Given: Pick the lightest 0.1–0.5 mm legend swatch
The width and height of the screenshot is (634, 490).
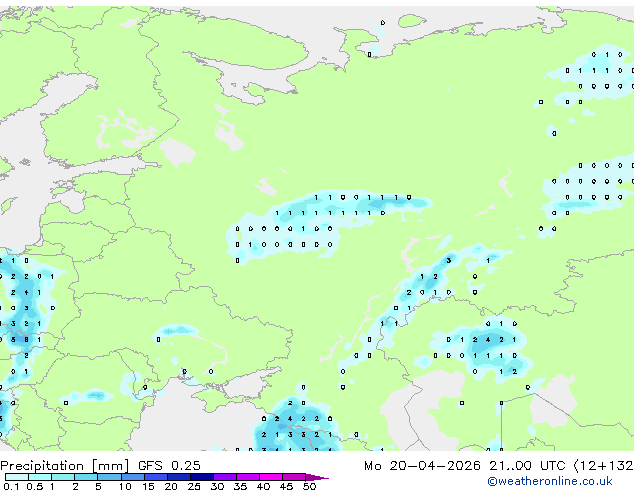Looking at the screenshot, I should 17,477.
